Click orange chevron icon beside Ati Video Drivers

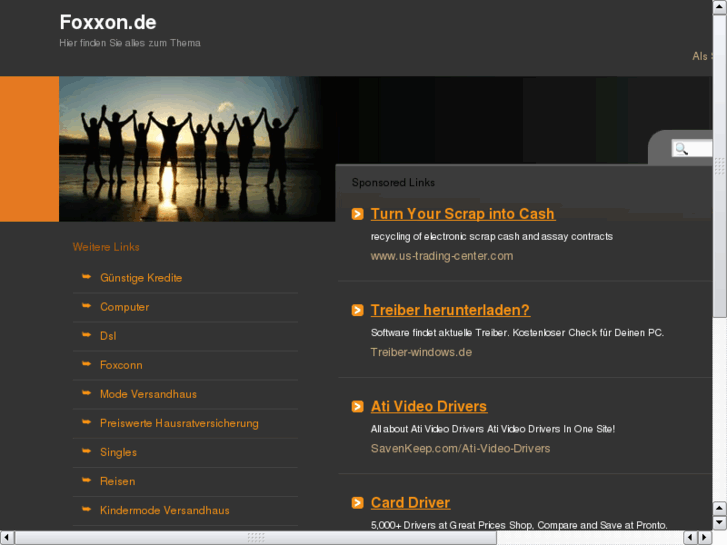click(x=357, y=406)
